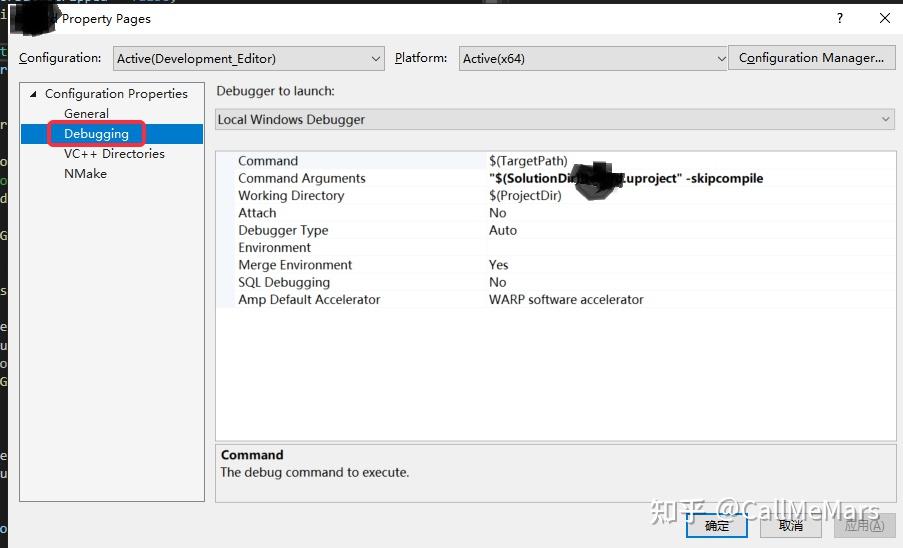
Task: Click the 取消 (Cancel) button
Action: click(791, 526)
